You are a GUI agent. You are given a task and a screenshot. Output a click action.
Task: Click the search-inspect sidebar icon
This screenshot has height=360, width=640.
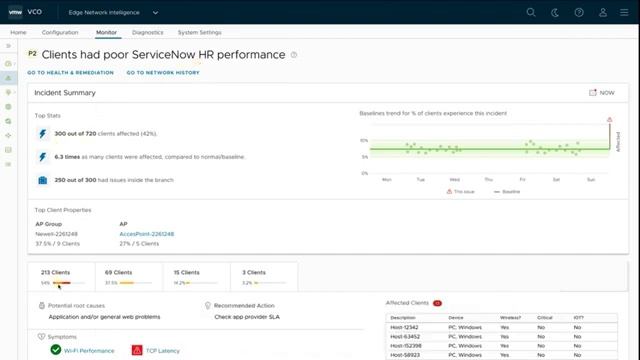coord(8,121)
